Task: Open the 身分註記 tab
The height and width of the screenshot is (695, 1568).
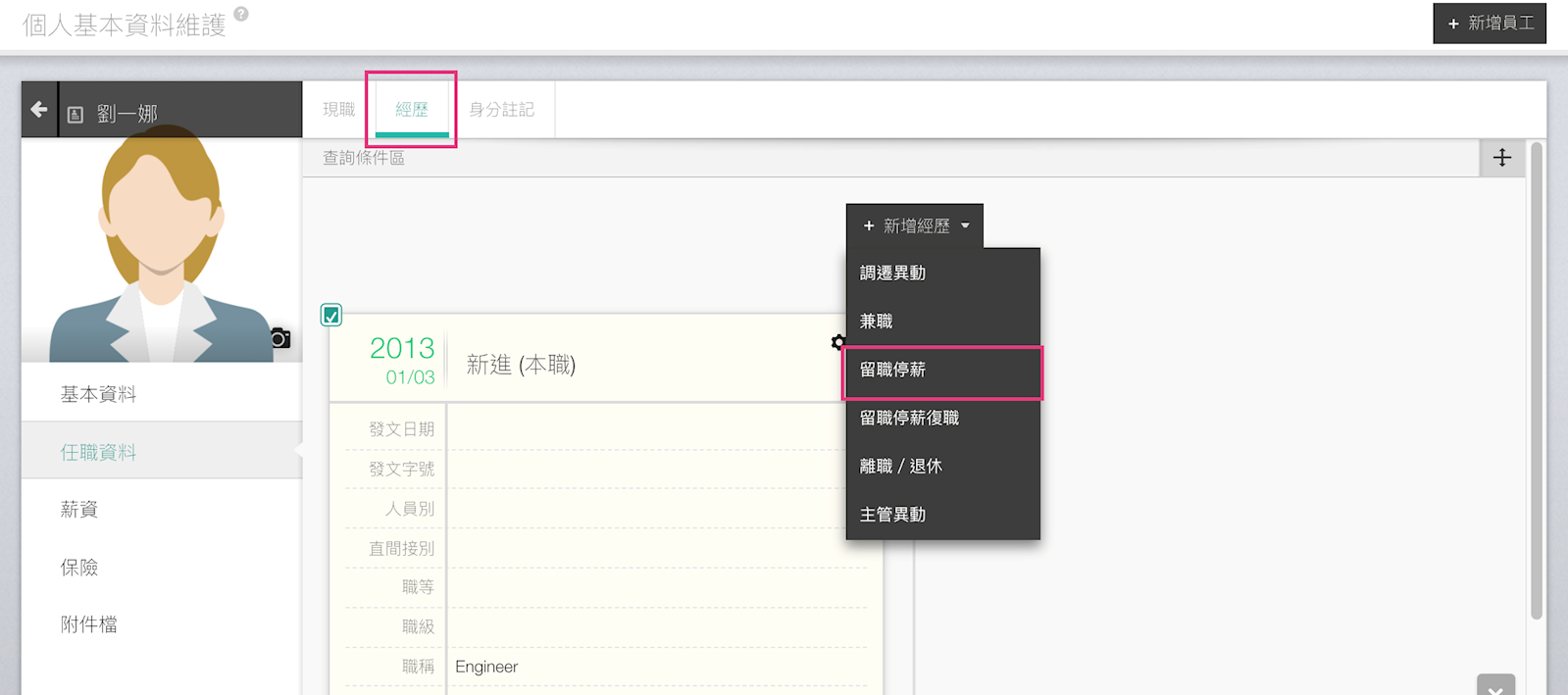Action: point(501,110)
